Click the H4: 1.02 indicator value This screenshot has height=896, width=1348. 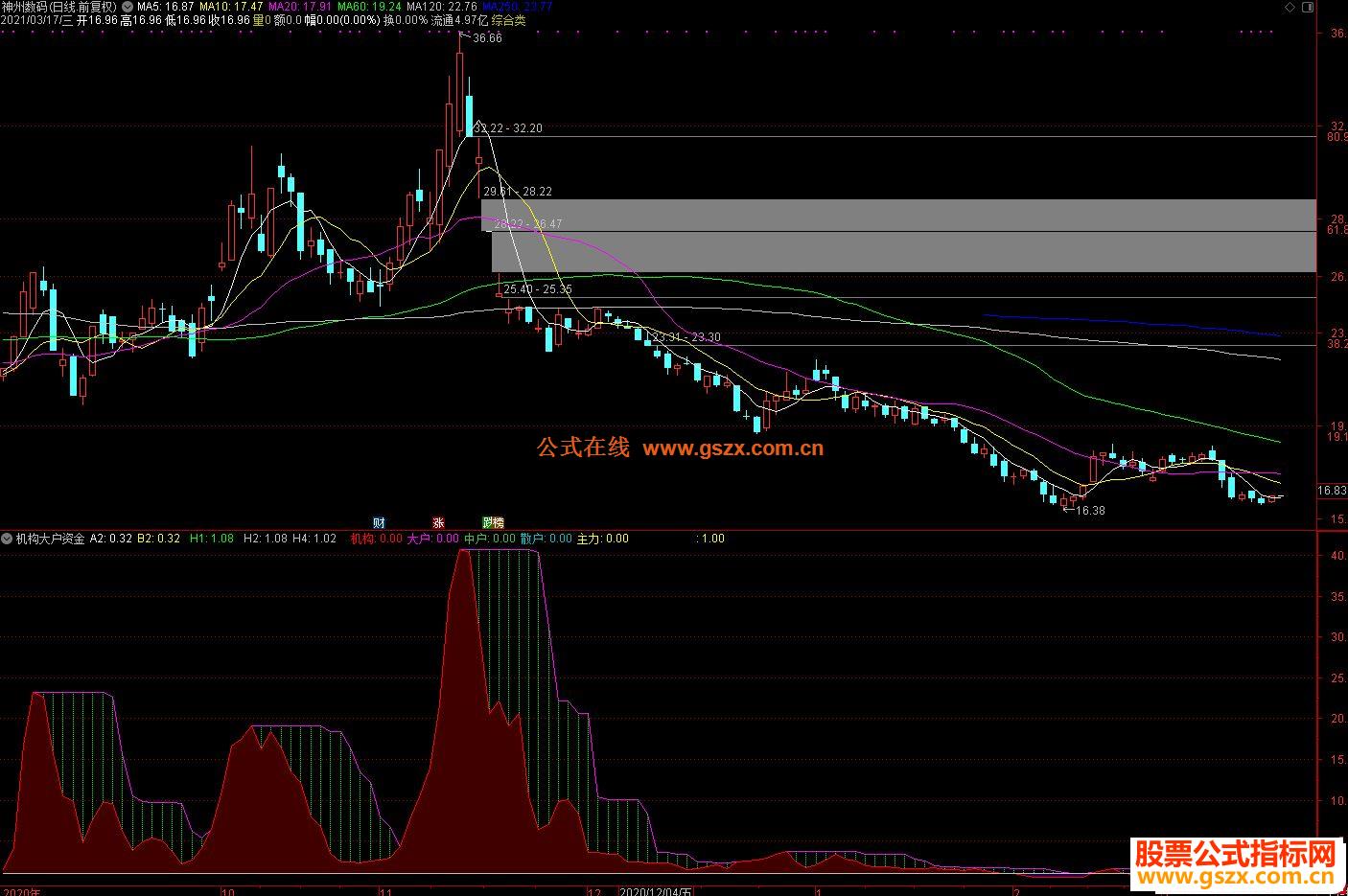(314, 539)
